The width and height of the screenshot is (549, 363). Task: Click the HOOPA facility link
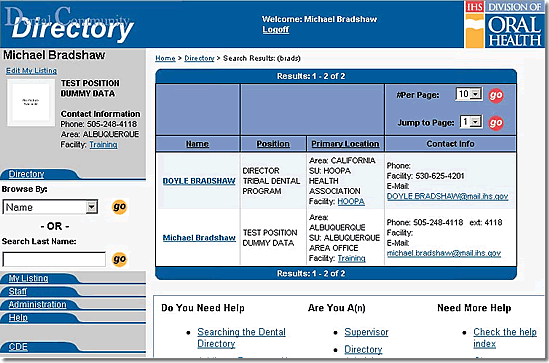351,202
